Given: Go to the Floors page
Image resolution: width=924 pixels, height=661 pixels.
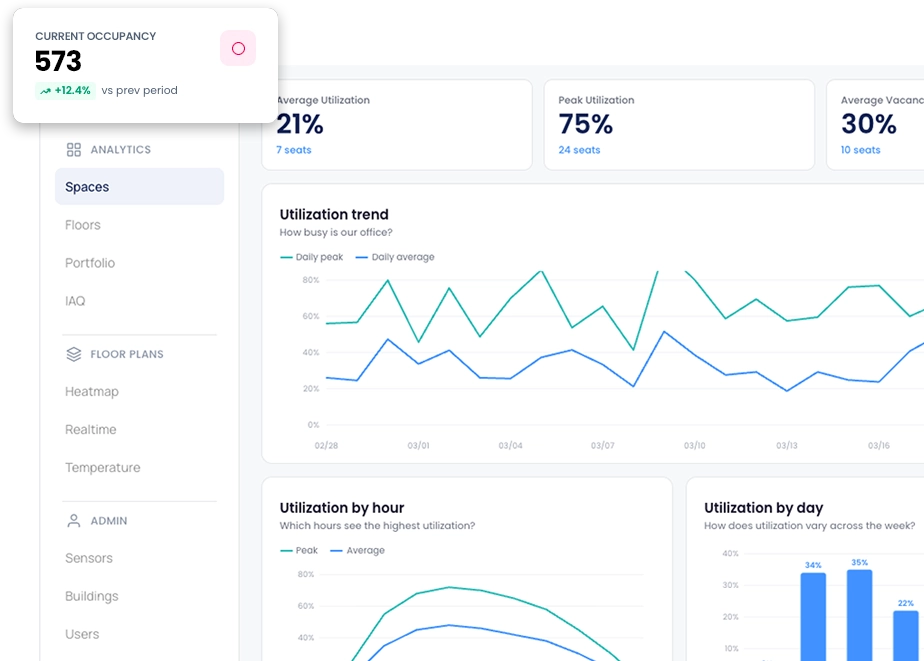Looking at the screenshot, I should (83, 225).
